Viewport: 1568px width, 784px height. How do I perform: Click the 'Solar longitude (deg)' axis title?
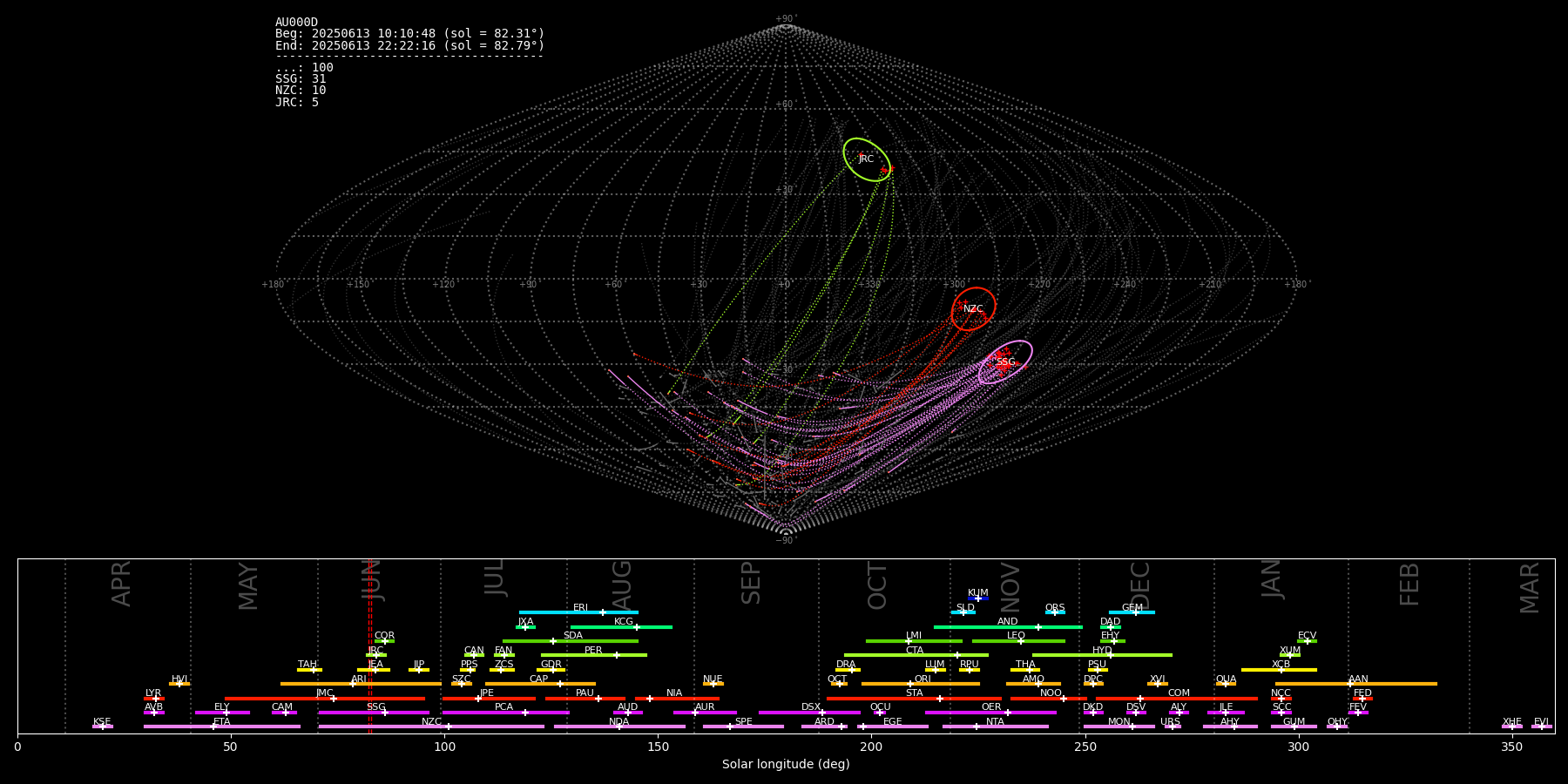click(x=786, y=765)
